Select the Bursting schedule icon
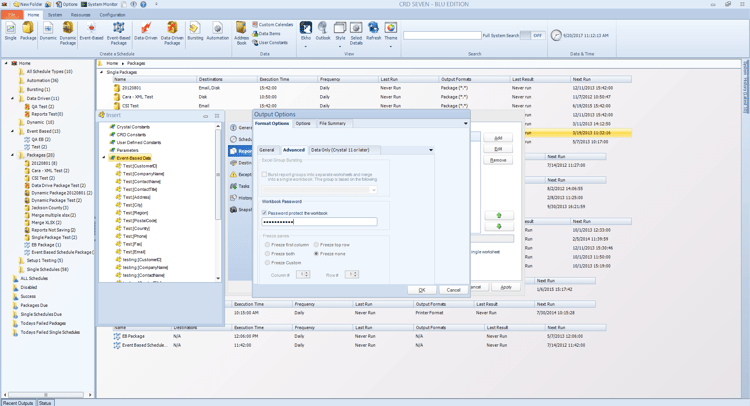The width and height of the screenshot is (750, 406). pos(195,31)
